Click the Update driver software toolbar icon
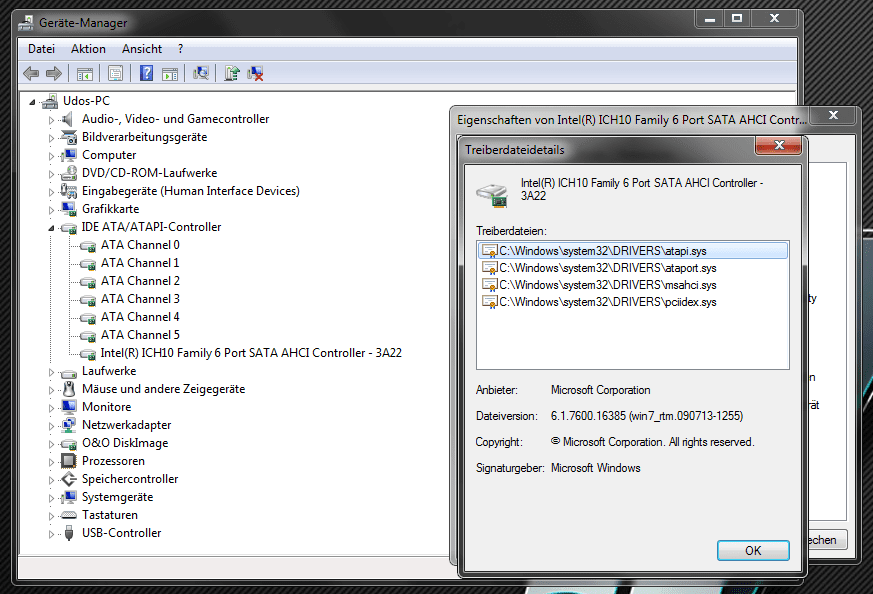 point(232,73)
